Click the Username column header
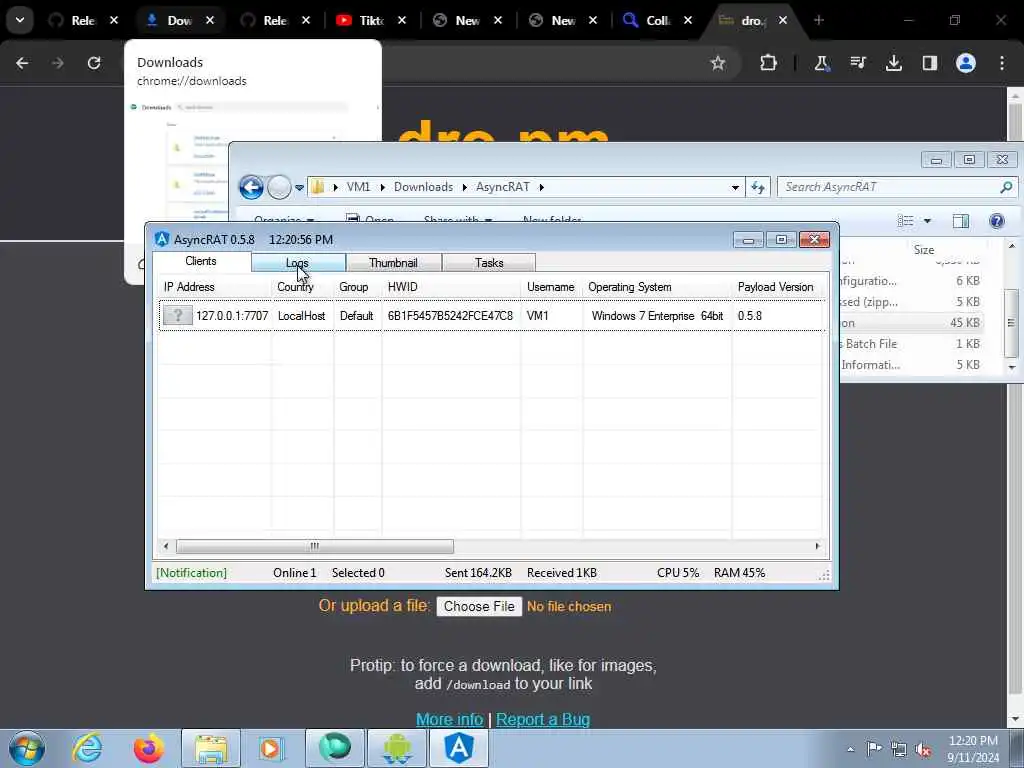 (551, 287)
